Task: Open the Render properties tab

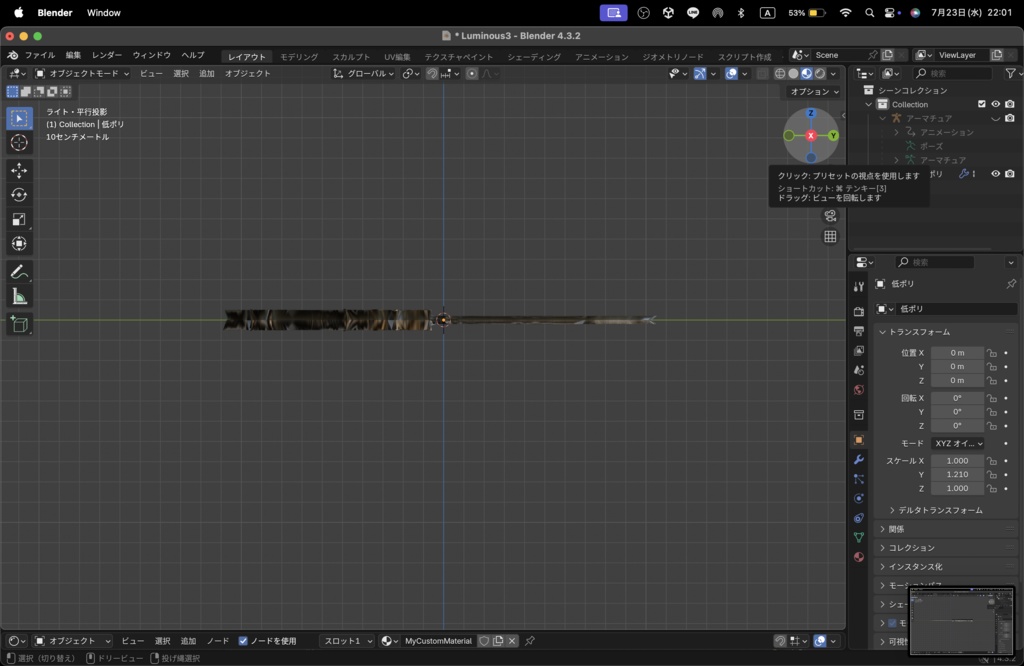Action: [859, 311]
